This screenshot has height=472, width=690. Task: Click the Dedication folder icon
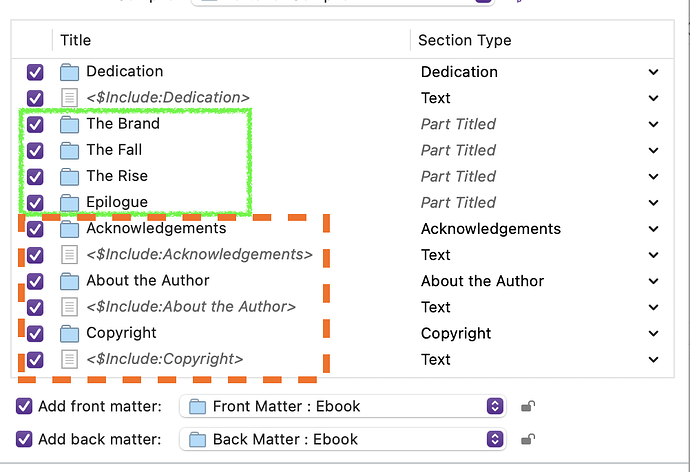pos(69,72)
